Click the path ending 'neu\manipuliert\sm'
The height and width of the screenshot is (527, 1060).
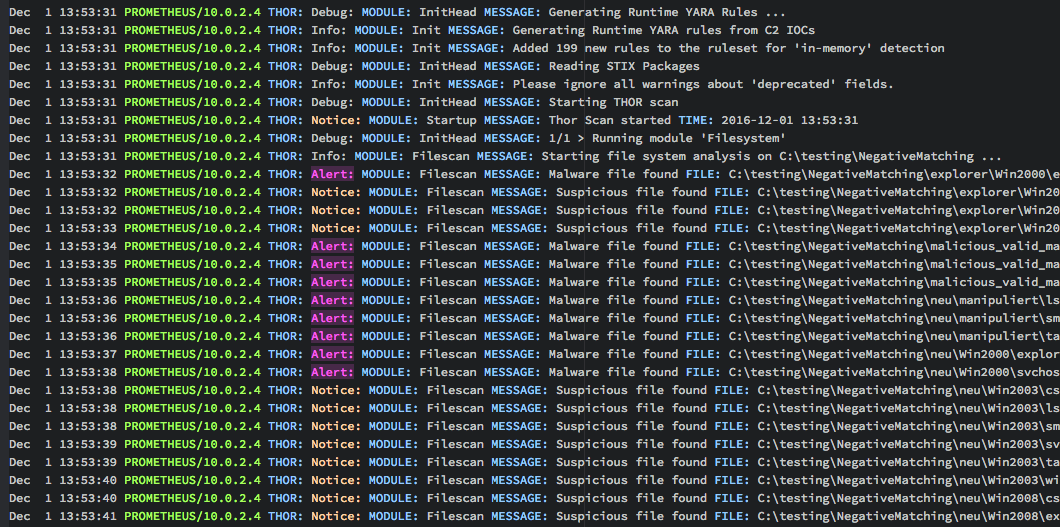(x=894, y=318)
